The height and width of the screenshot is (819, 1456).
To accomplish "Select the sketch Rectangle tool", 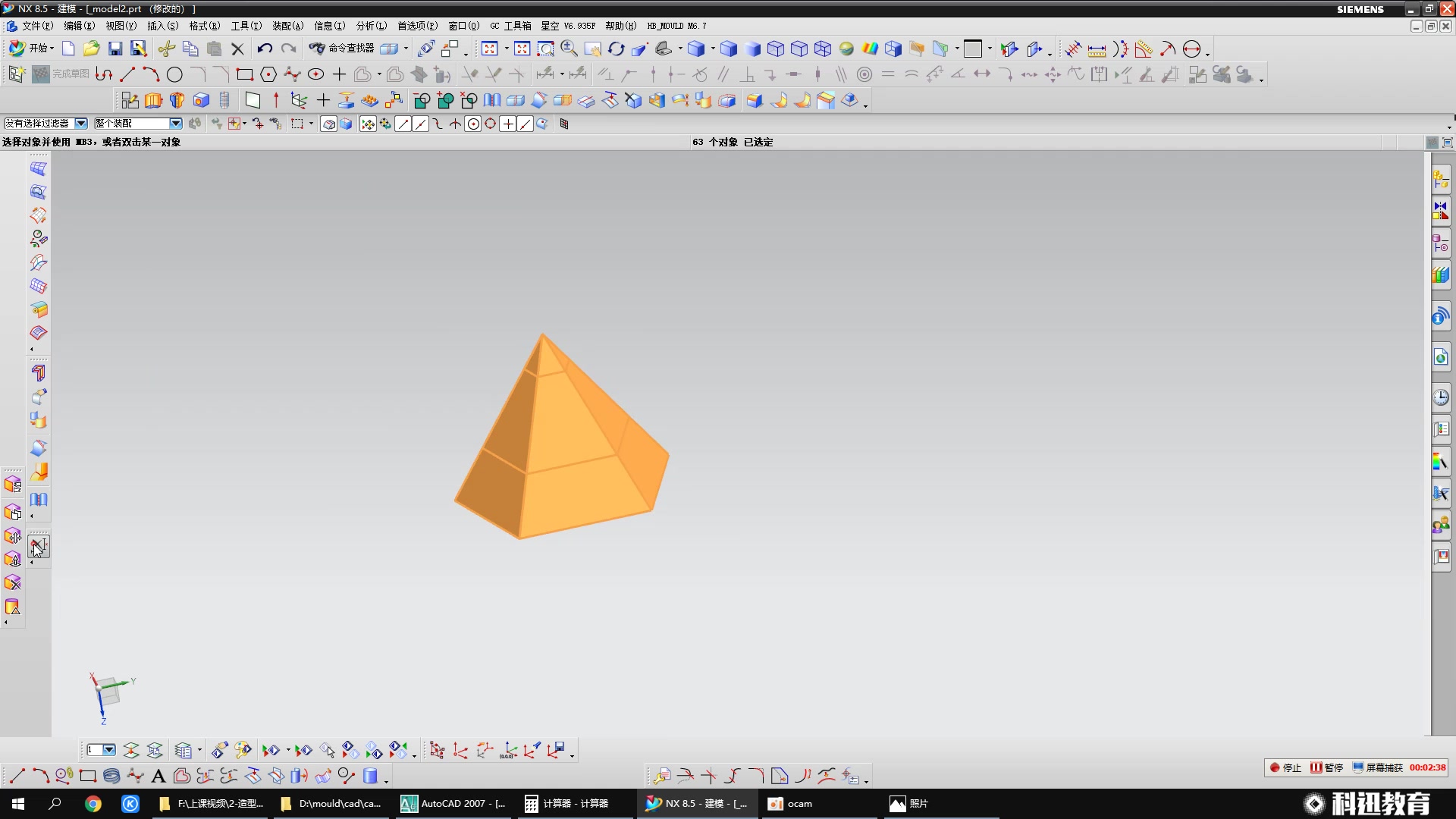I will [244, 74].
